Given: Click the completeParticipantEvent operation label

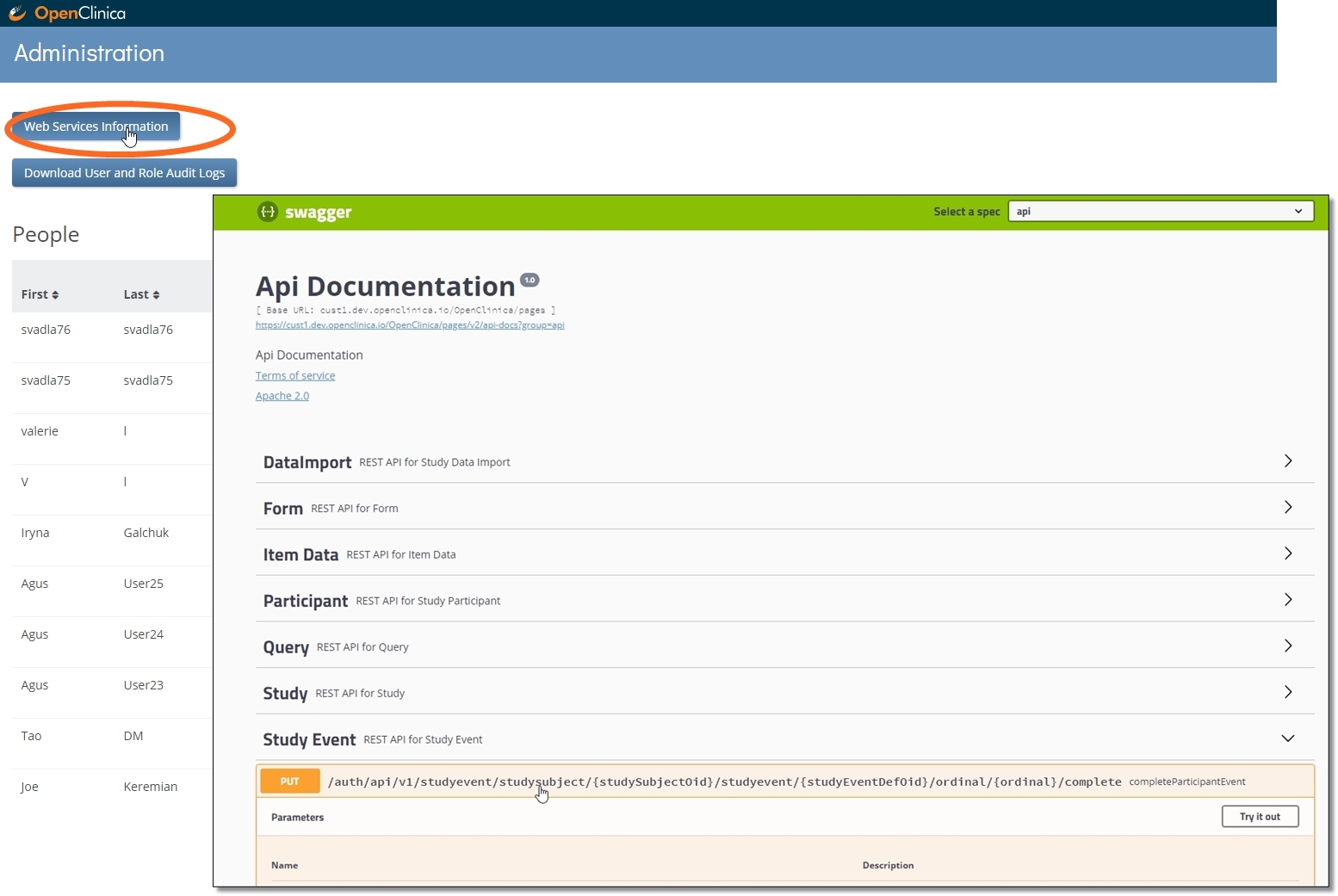Looking at the screenshot, I should pyautogui.click(x=1187, y=782).
